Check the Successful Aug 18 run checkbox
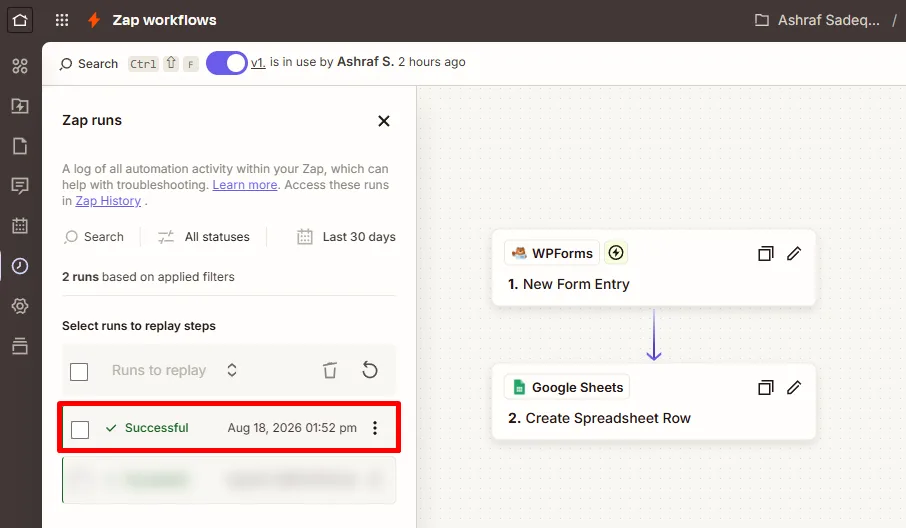The height and width of the screenshot is (528, 906). [80, 430]
